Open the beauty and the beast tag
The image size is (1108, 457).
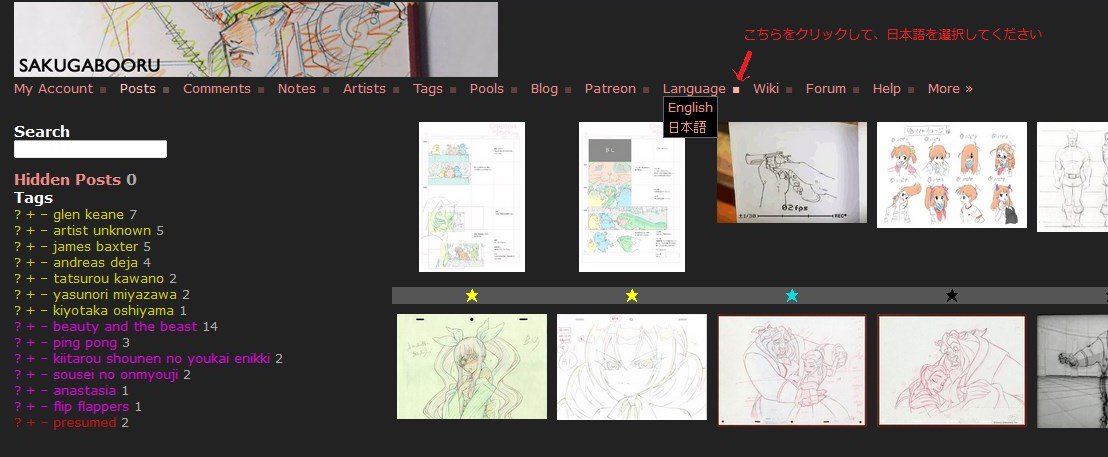tap(125, 326)
